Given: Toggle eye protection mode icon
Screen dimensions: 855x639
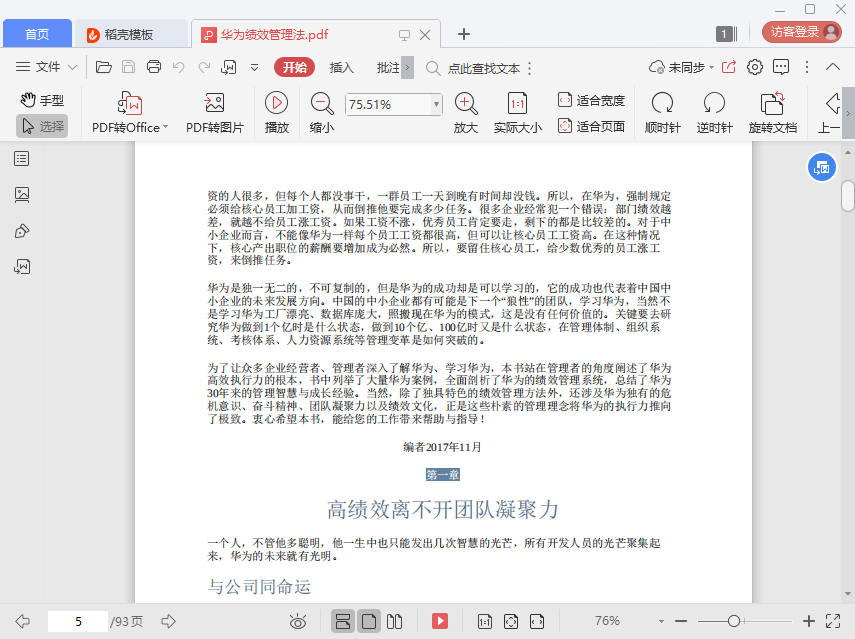Looking at the screenshot, I should point(298,621).
